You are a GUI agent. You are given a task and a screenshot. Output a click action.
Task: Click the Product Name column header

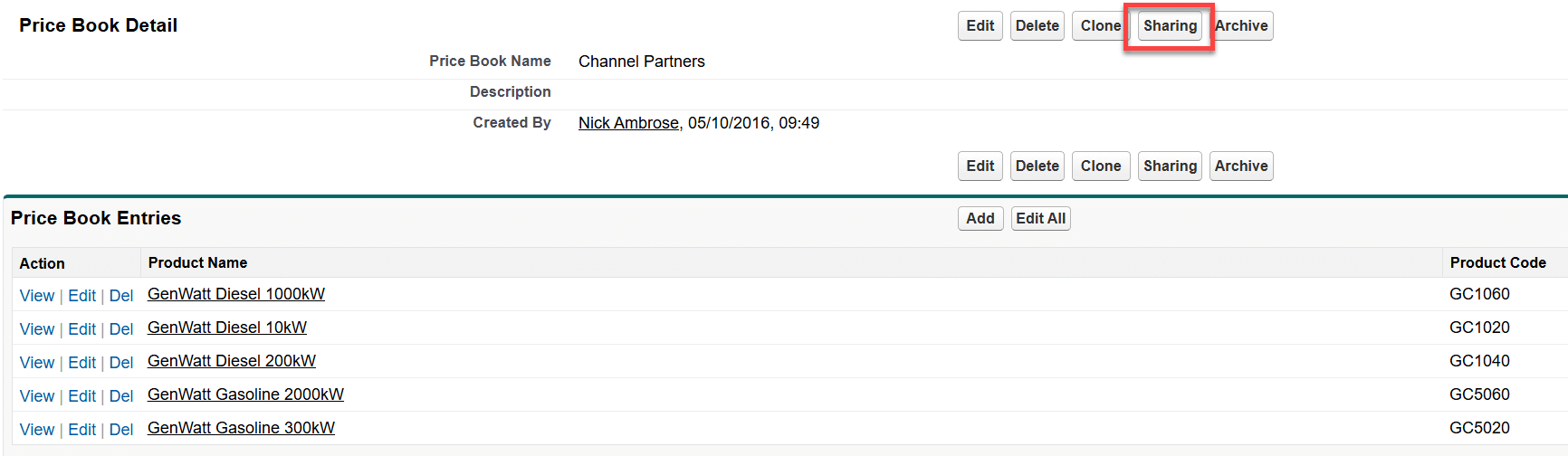(197, 263)
